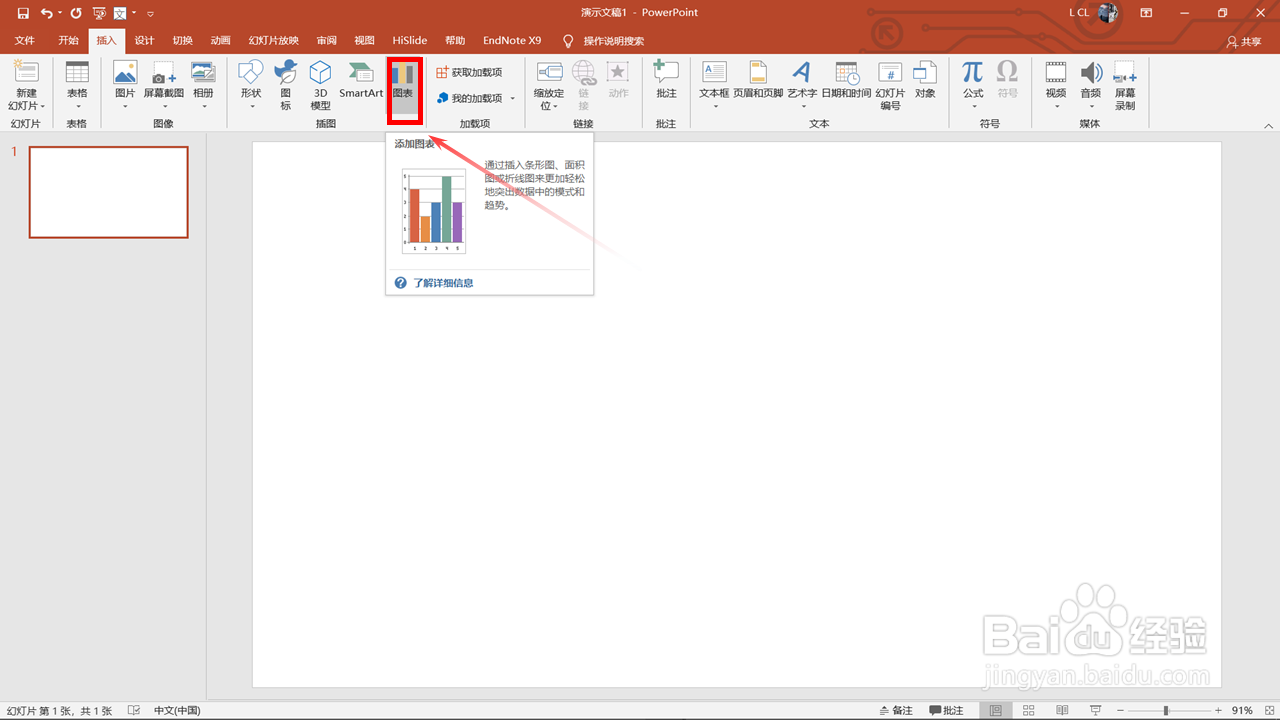
Task: Switch to the 设计 tab
Action: click(144, 41)
